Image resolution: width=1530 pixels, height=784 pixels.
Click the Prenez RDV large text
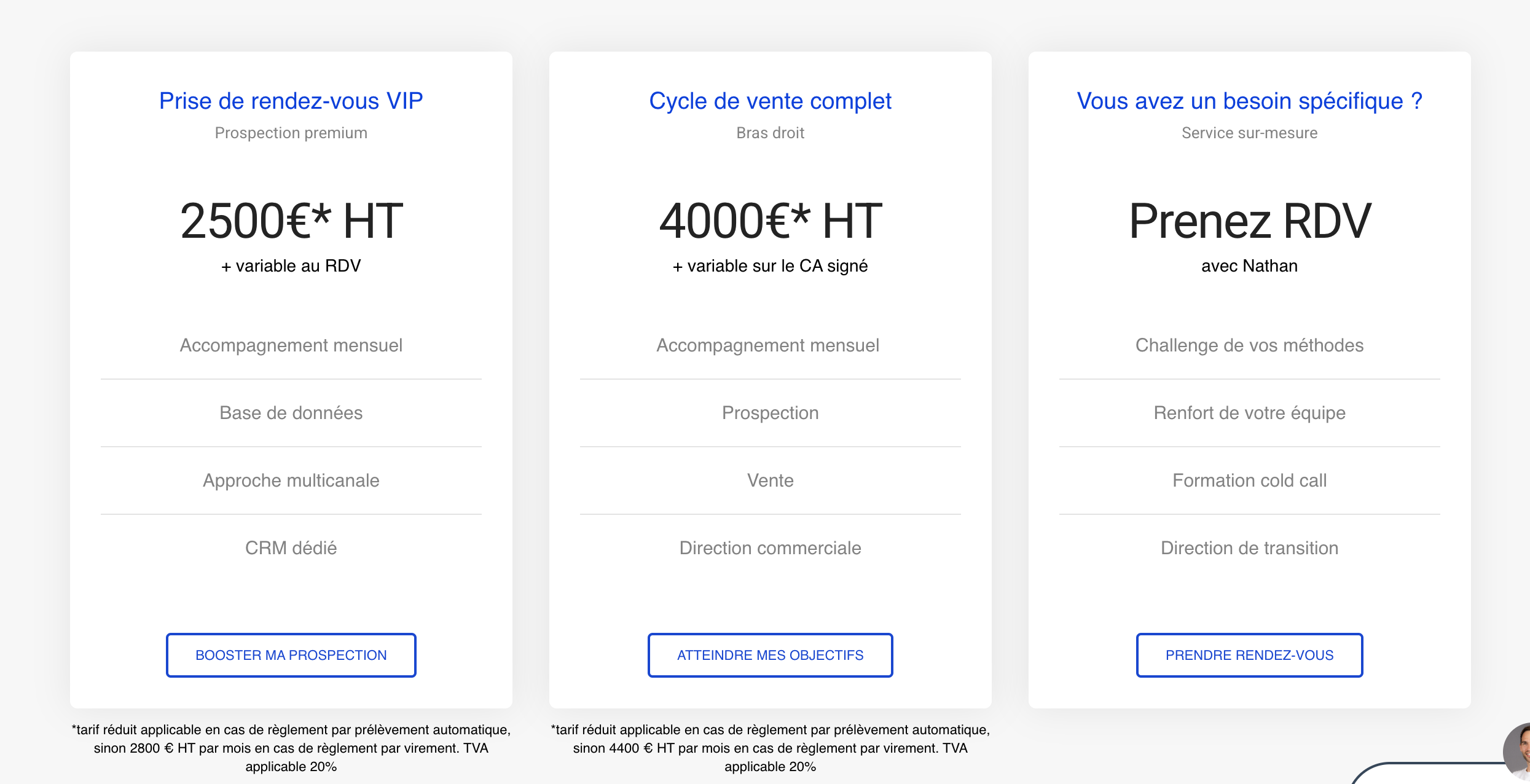pyautogui.click(x=1250, y=221)
